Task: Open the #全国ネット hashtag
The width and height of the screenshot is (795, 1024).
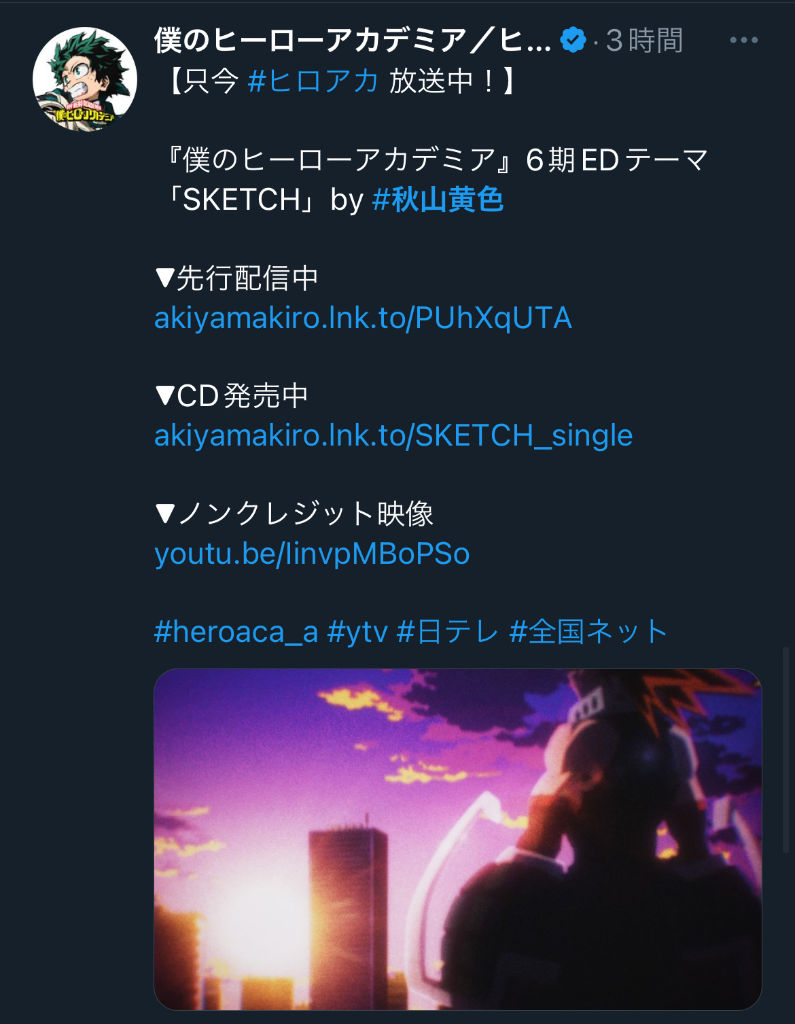Action: pos(589,632)
